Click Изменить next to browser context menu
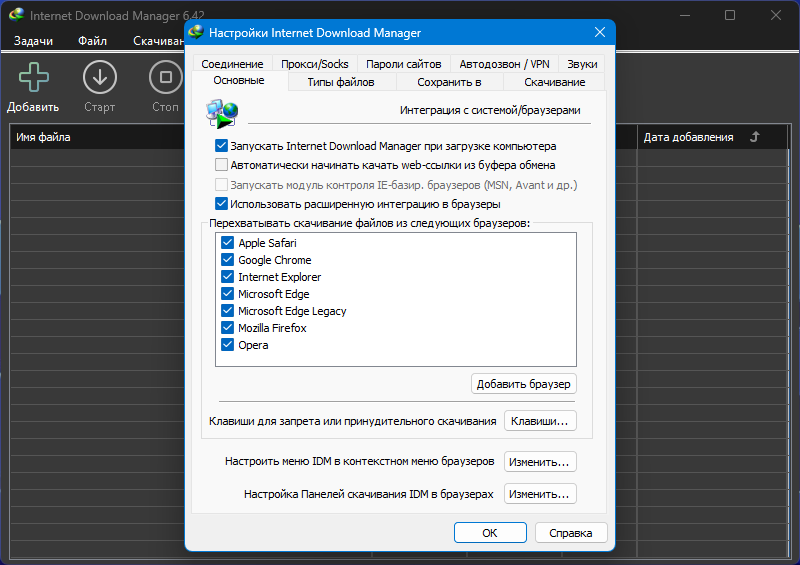 click(x=540, y=462)
